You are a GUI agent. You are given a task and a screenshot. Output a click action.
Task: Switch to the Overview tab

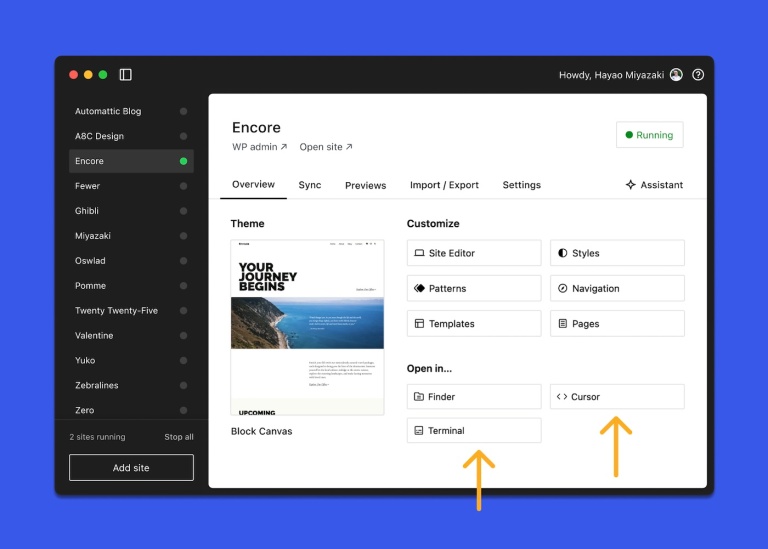[x=253, y=184]
